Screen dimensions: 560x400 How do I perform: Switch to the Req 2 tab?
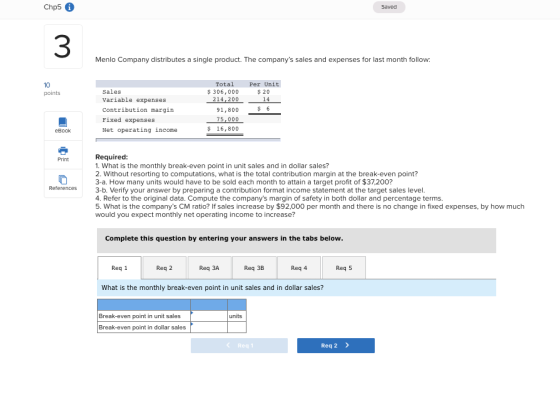pos(164,268)
